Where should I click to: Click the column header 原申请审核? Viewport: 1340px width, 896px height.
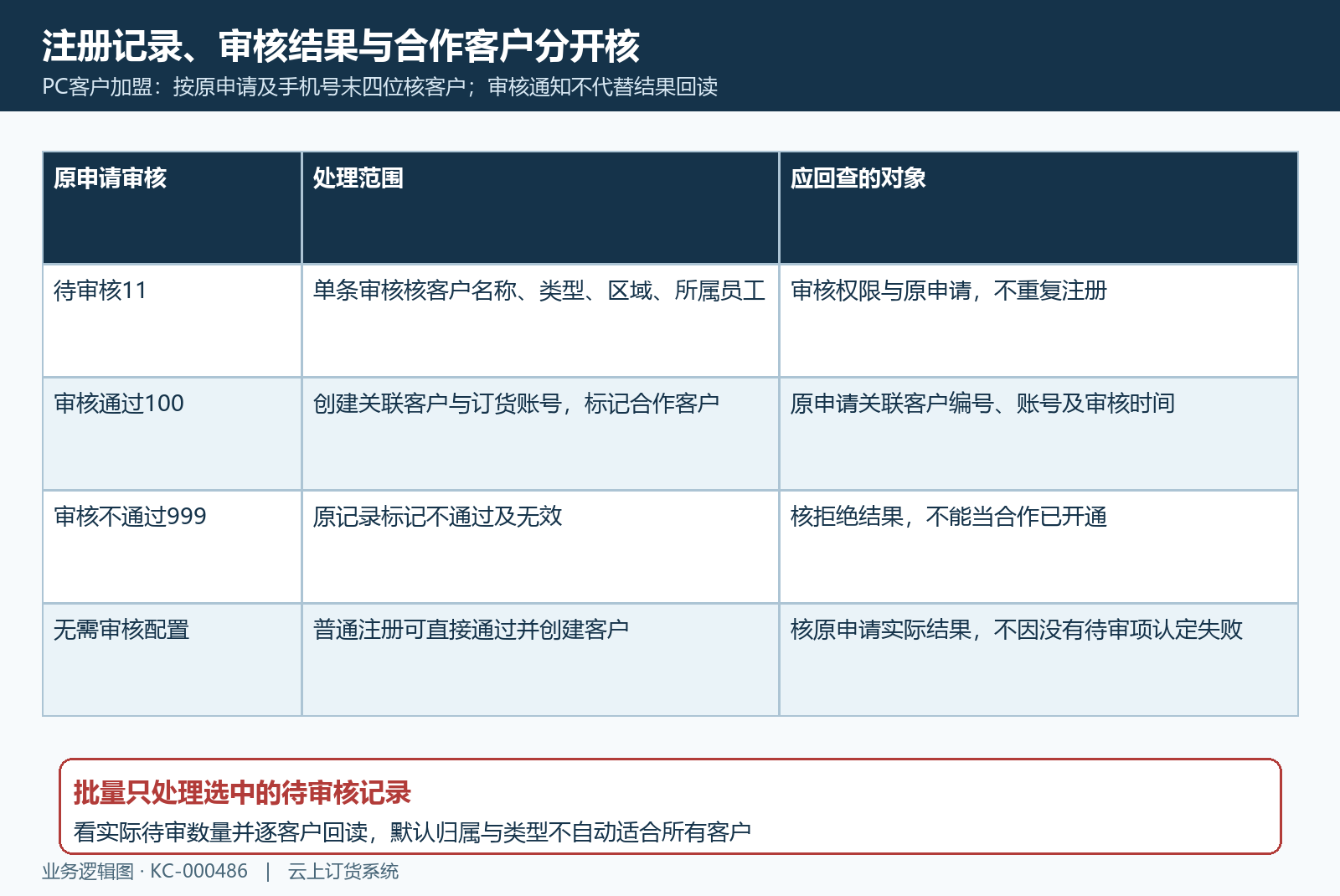pos(172,208)
